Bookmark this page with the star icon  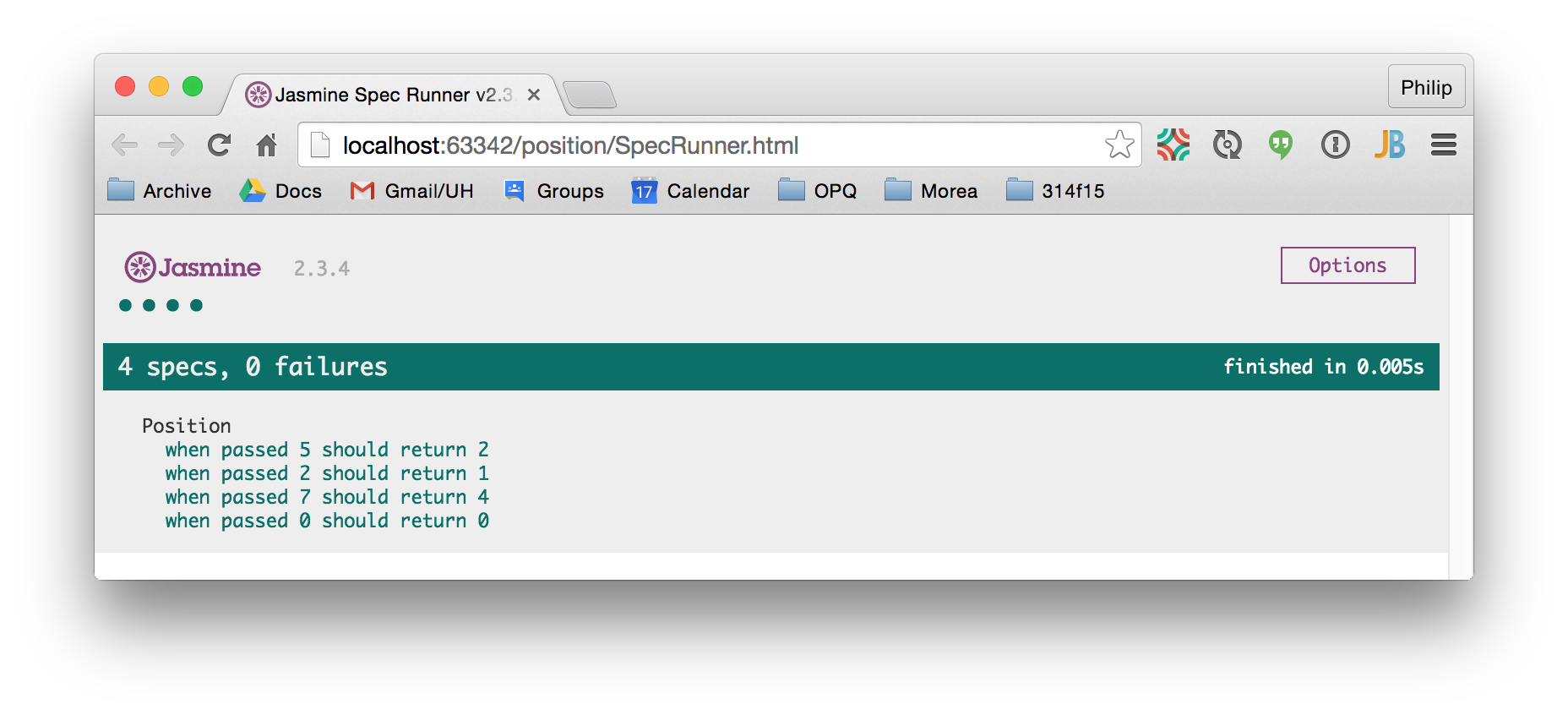pos(1119,145)
